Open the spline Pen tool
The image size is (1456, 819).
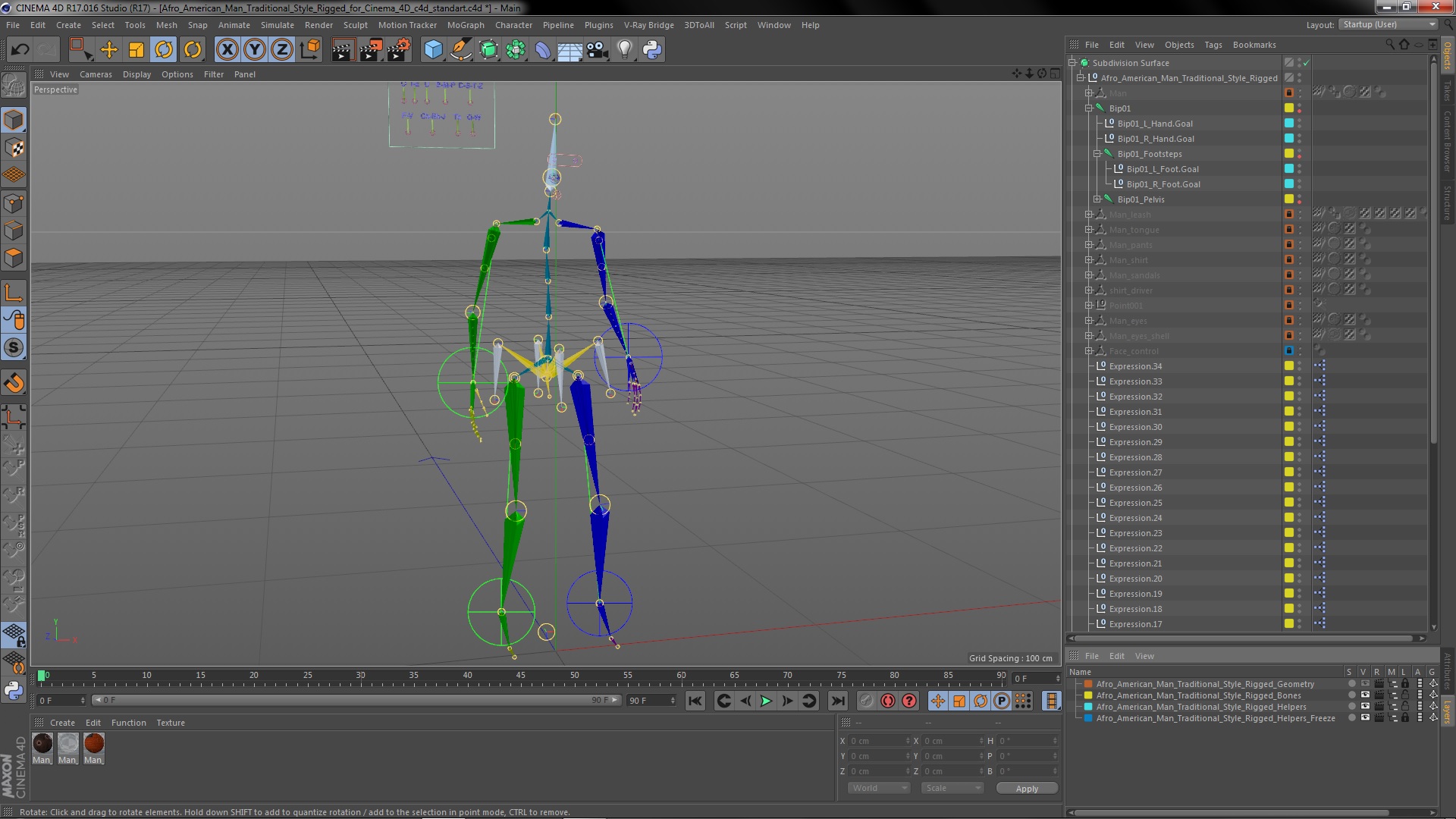coord(460,50)
